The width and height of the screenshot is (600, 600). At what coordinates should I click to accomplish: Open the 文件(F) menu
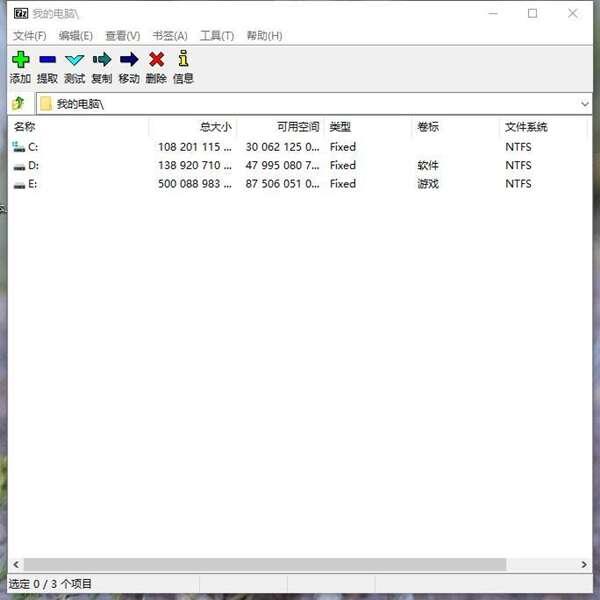click(x=29, y=36)
